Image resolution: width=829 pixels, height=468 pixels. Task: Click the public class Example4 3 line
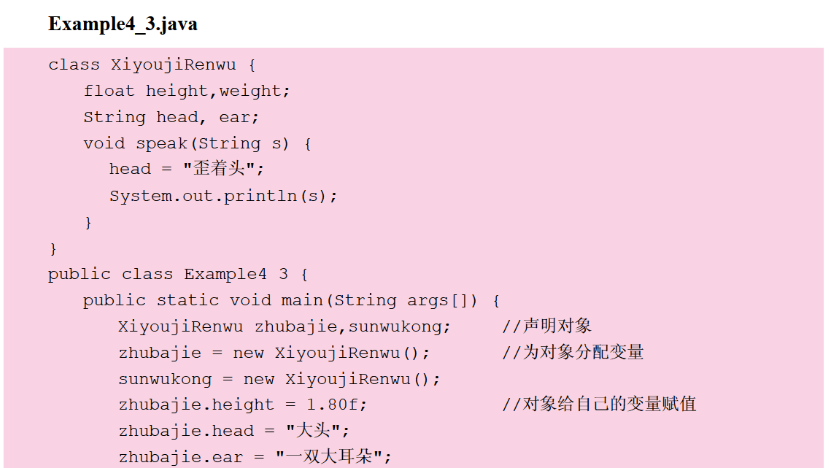[x=177, y=274]
